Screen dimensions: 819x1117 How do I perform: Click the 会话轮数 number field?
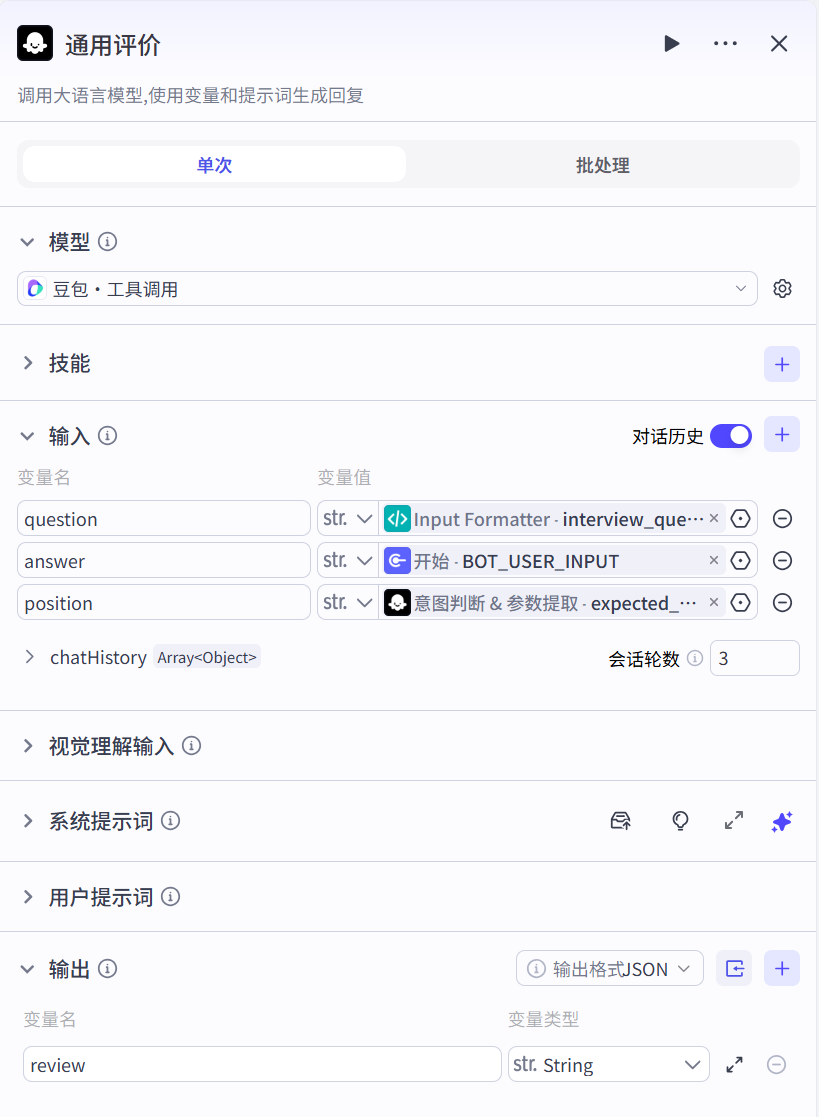pyautogui.click(x=754, y=658)
